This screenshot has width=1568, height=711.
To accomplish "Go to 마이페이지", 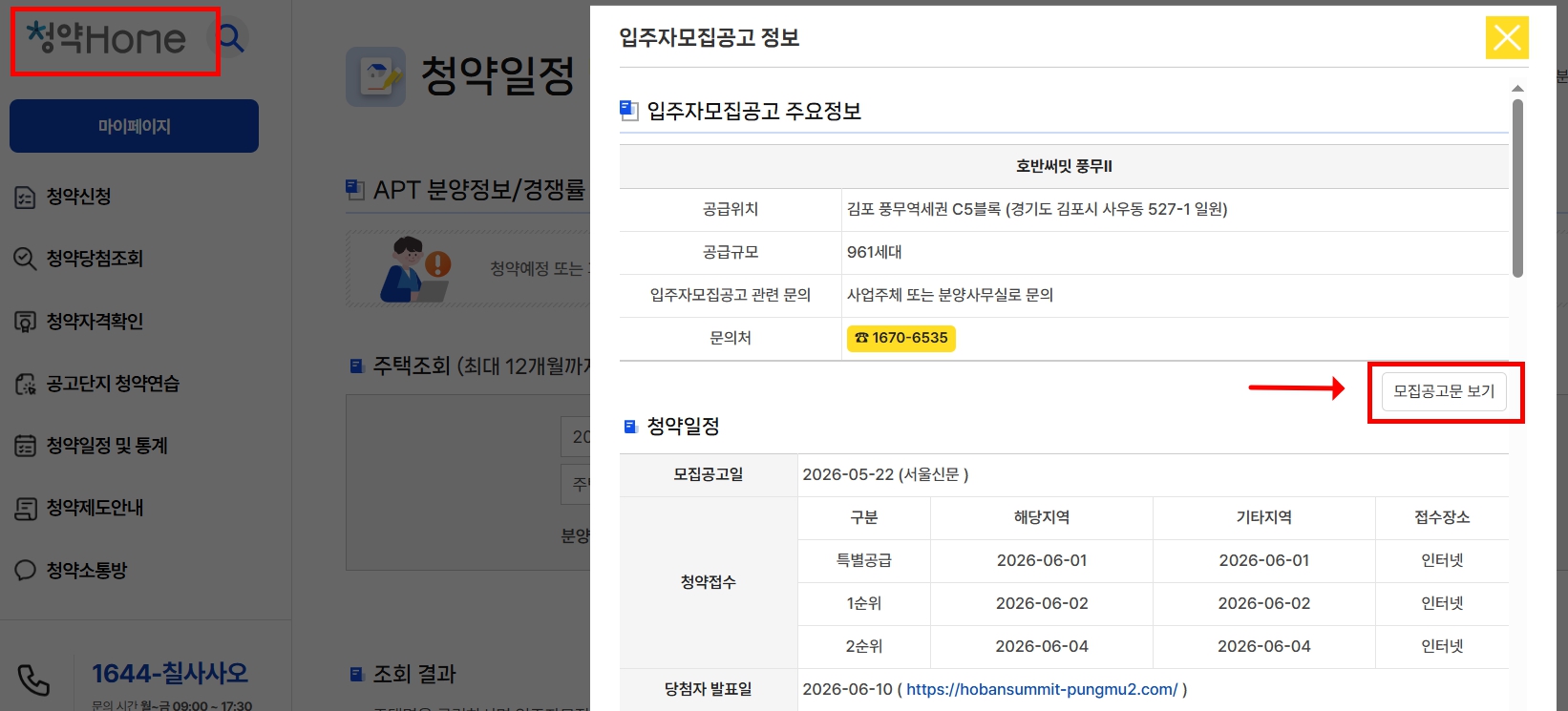I will pos(134,126).
